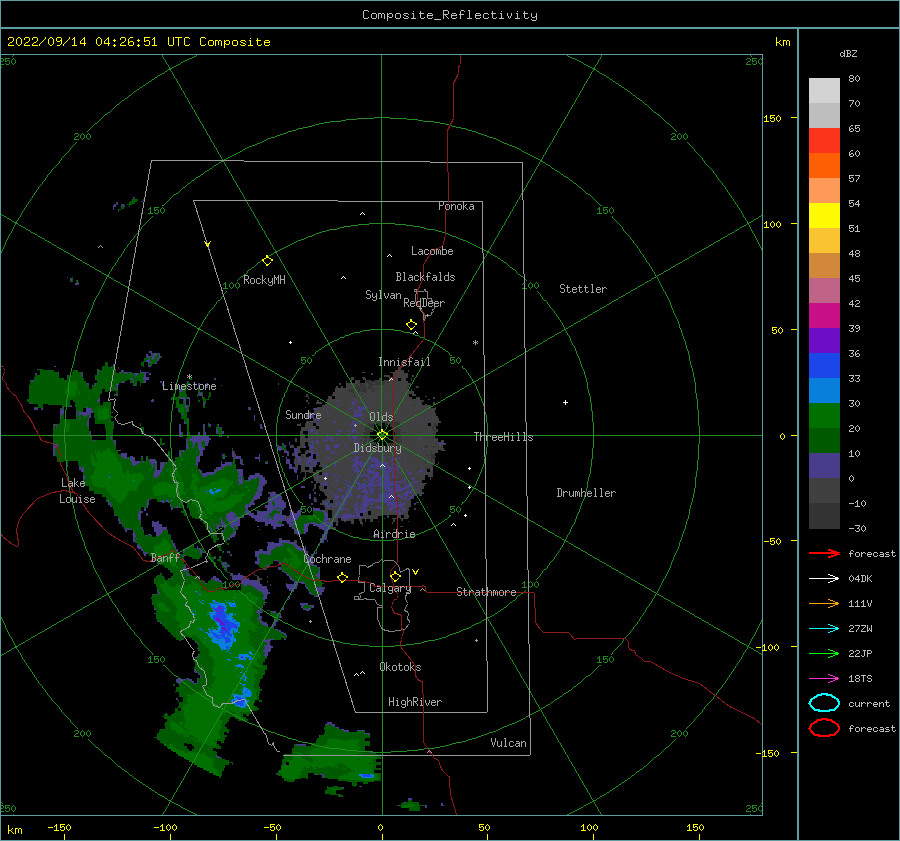Click the Stettler town label

tap(583, 289)
